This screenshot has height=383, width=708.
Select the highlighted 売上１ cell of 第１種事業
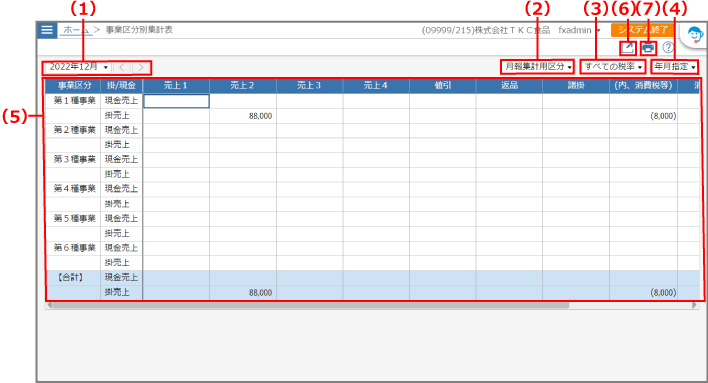176,101
